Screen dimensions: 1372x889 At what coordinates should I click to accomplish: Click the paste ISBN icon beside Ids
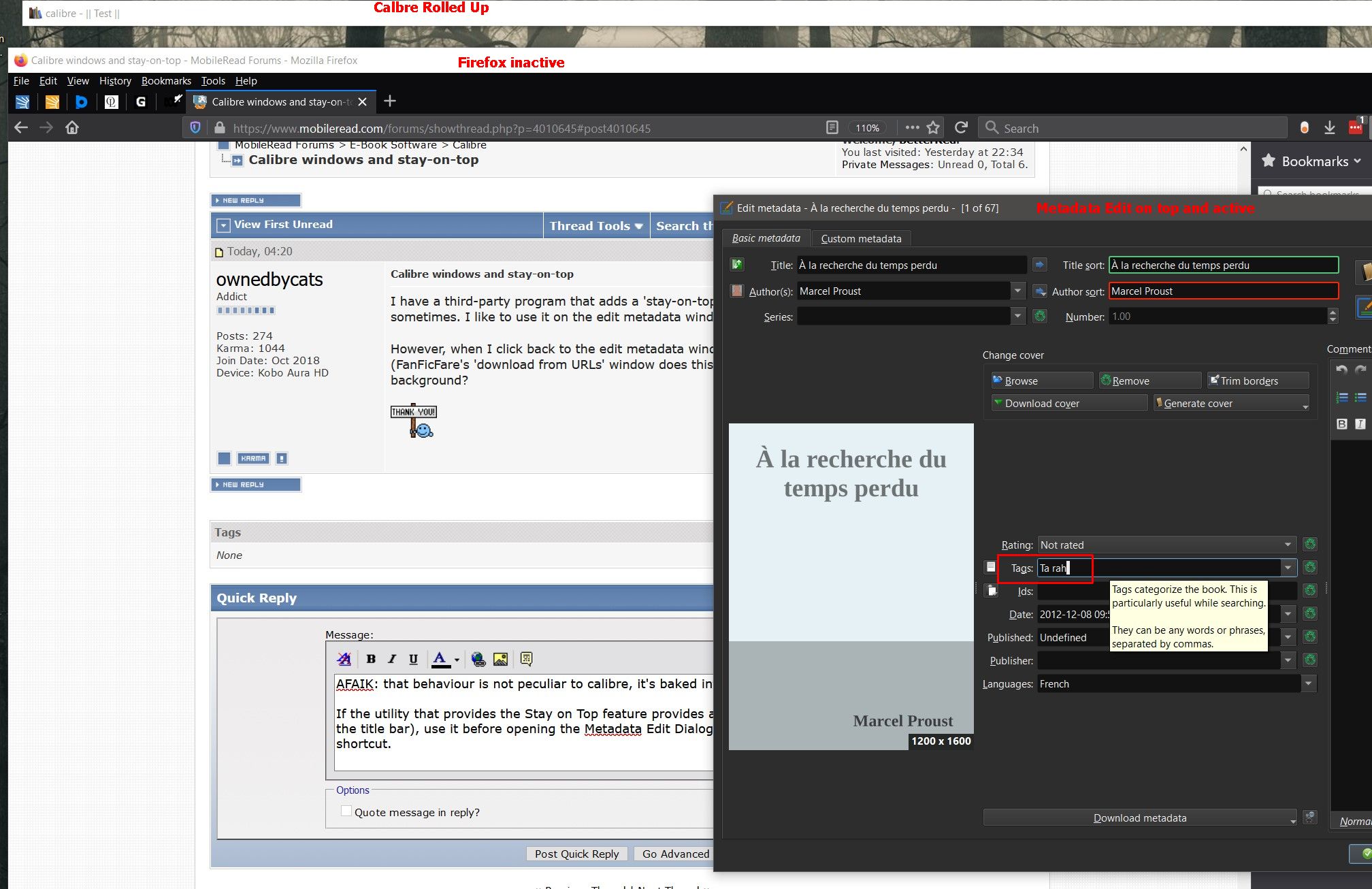tap(992, 591)
